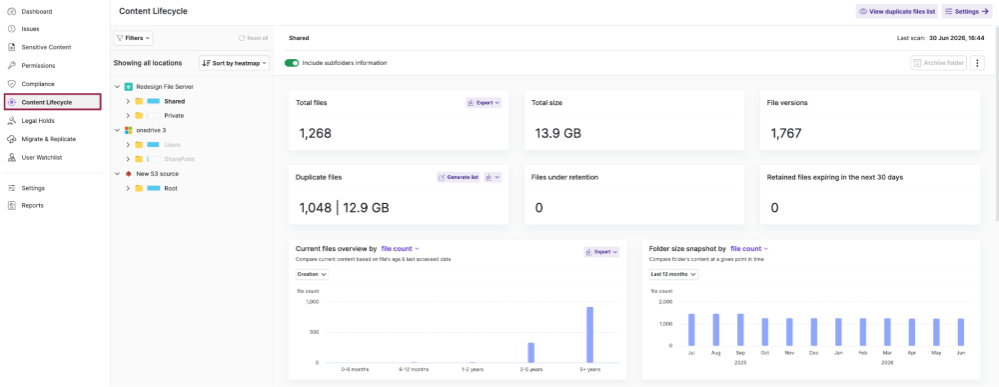The image size is (999, 387).
Task: Click the Users folder yellow icon
Action: 139,145
